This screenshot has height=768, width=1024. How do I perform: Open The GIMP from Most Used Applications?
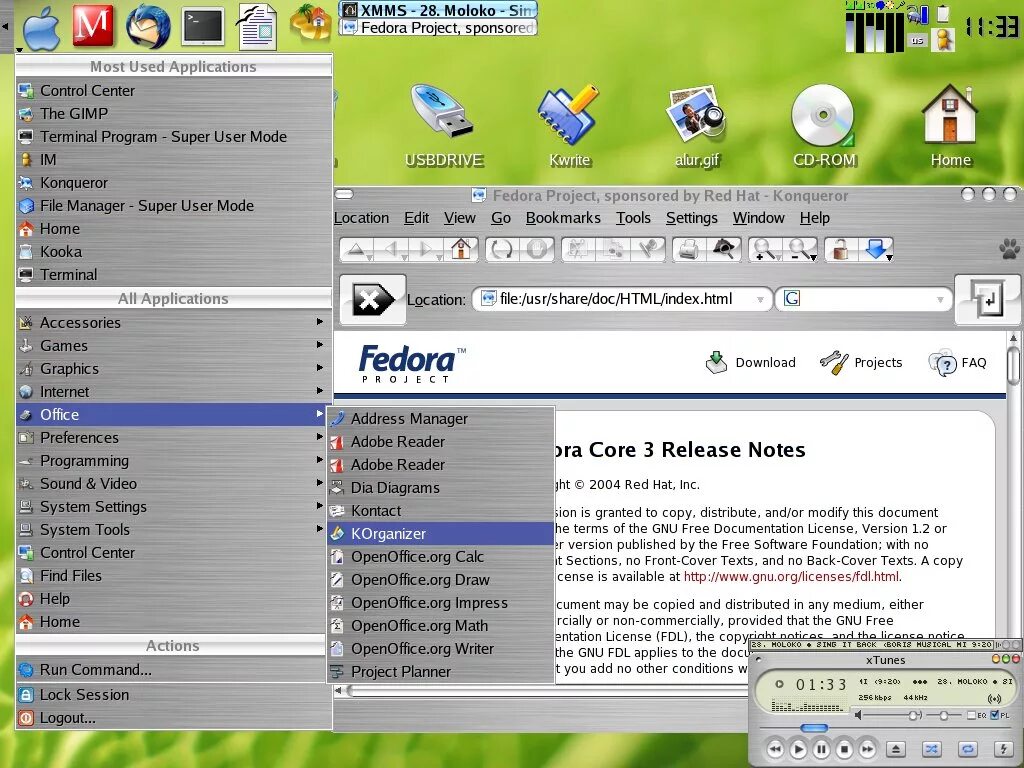pyautogui.click(x=173, y=114)
